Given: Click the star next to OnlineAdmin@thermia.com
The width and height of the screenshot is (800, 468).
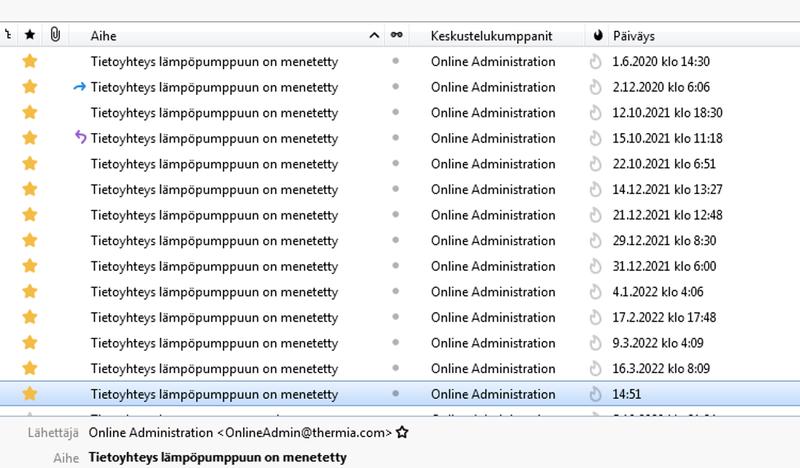Looking at the screenshot, I should [403, 433].
